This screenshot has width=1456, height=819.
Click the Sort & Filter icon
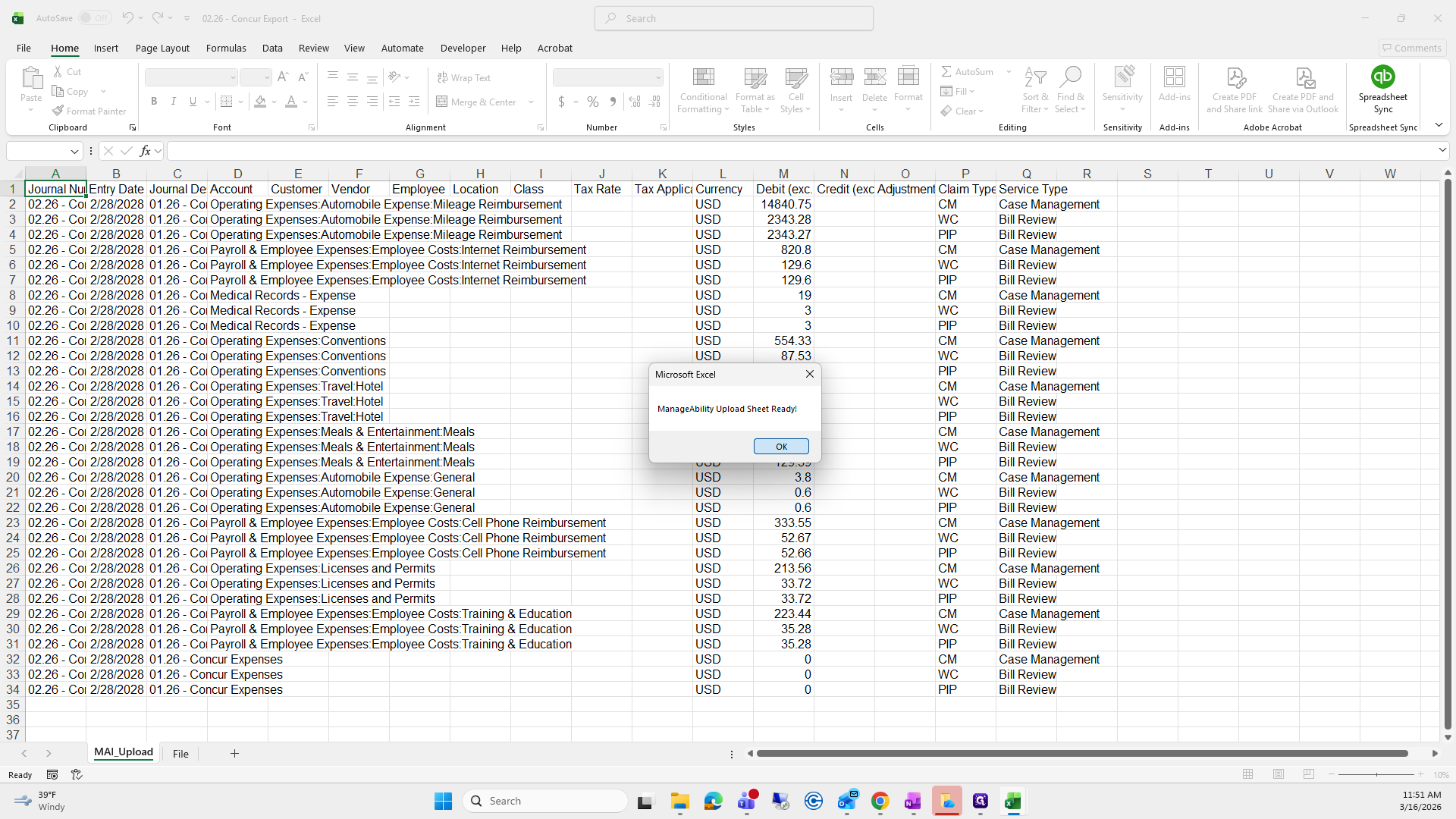point(1035,77)
